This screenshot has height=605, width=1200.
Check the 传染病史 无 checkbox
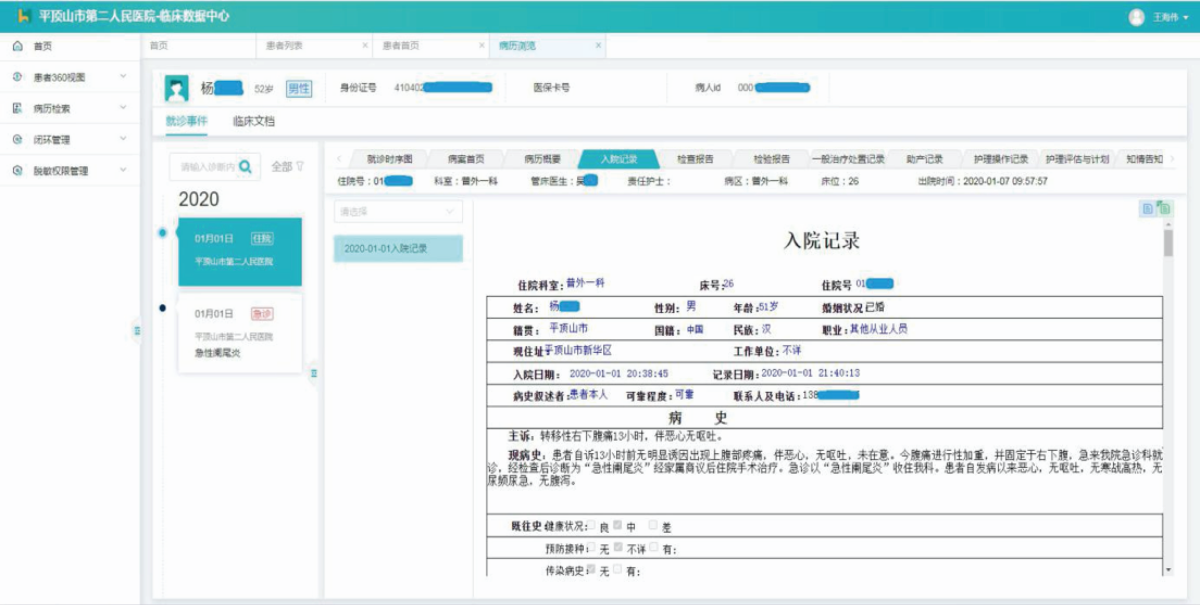click(592, 570)
